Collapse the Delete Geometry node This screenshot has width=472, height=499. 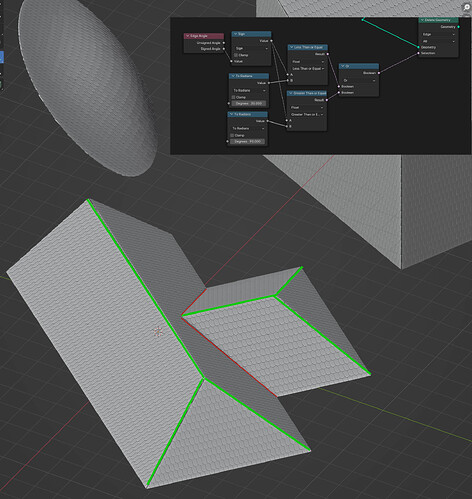point(422,20)
